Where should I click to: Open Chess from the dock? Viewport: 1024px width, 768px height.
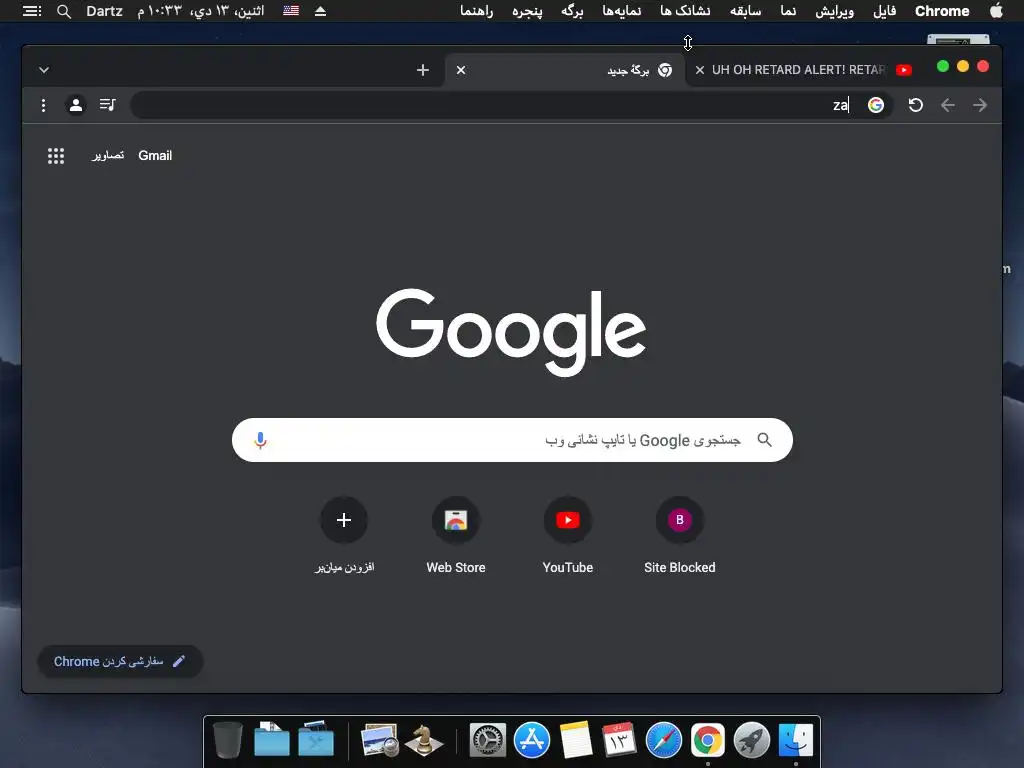click(x=423, y=740)
